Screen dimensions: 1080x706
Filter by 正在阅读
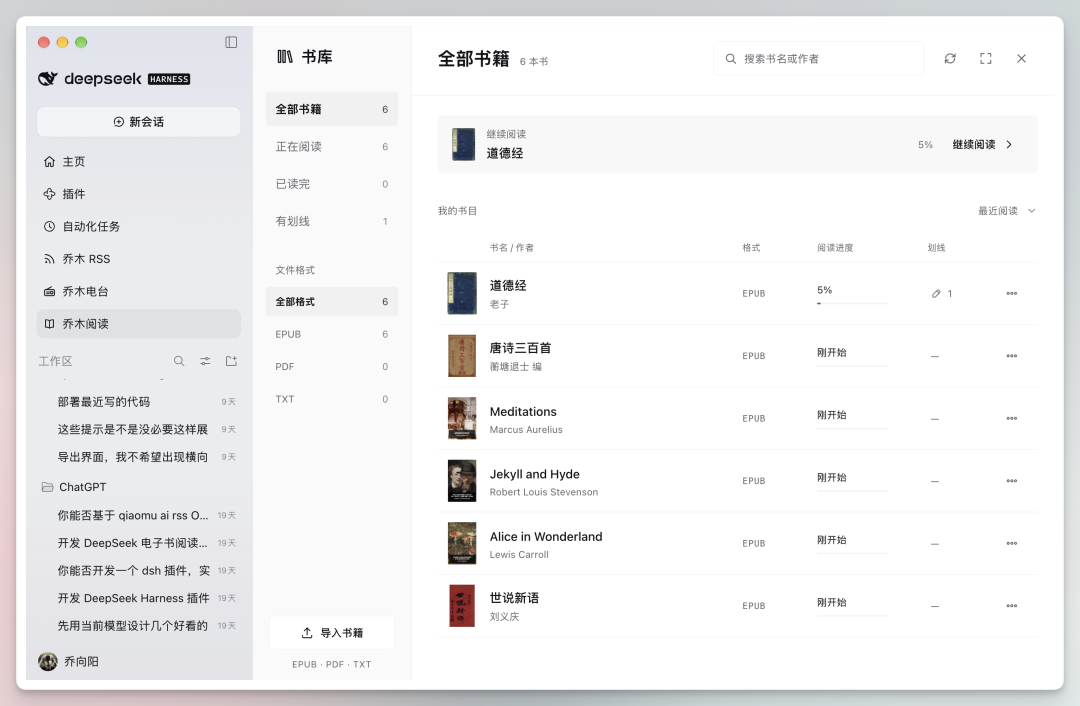click(331, 147)
